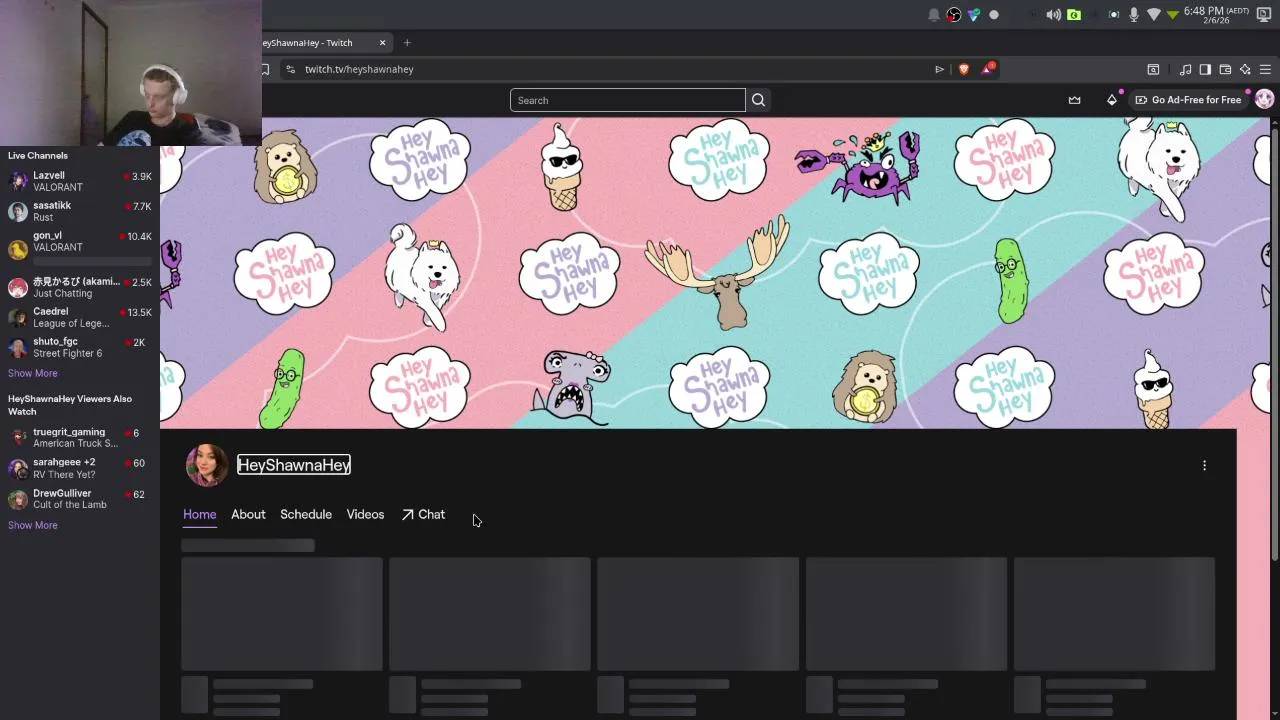Switch to the Home channel tab
Viewport: 1280px width, 720px height.
(199, 514)
